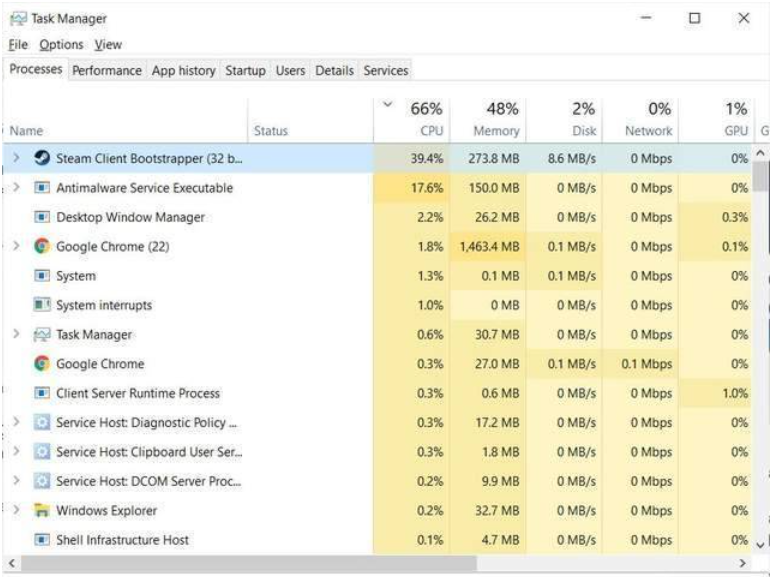Click the Windows Explorer folder icon
Image resolution: width=779 pixels, height=577 pixels.
[x=42, y=510]
